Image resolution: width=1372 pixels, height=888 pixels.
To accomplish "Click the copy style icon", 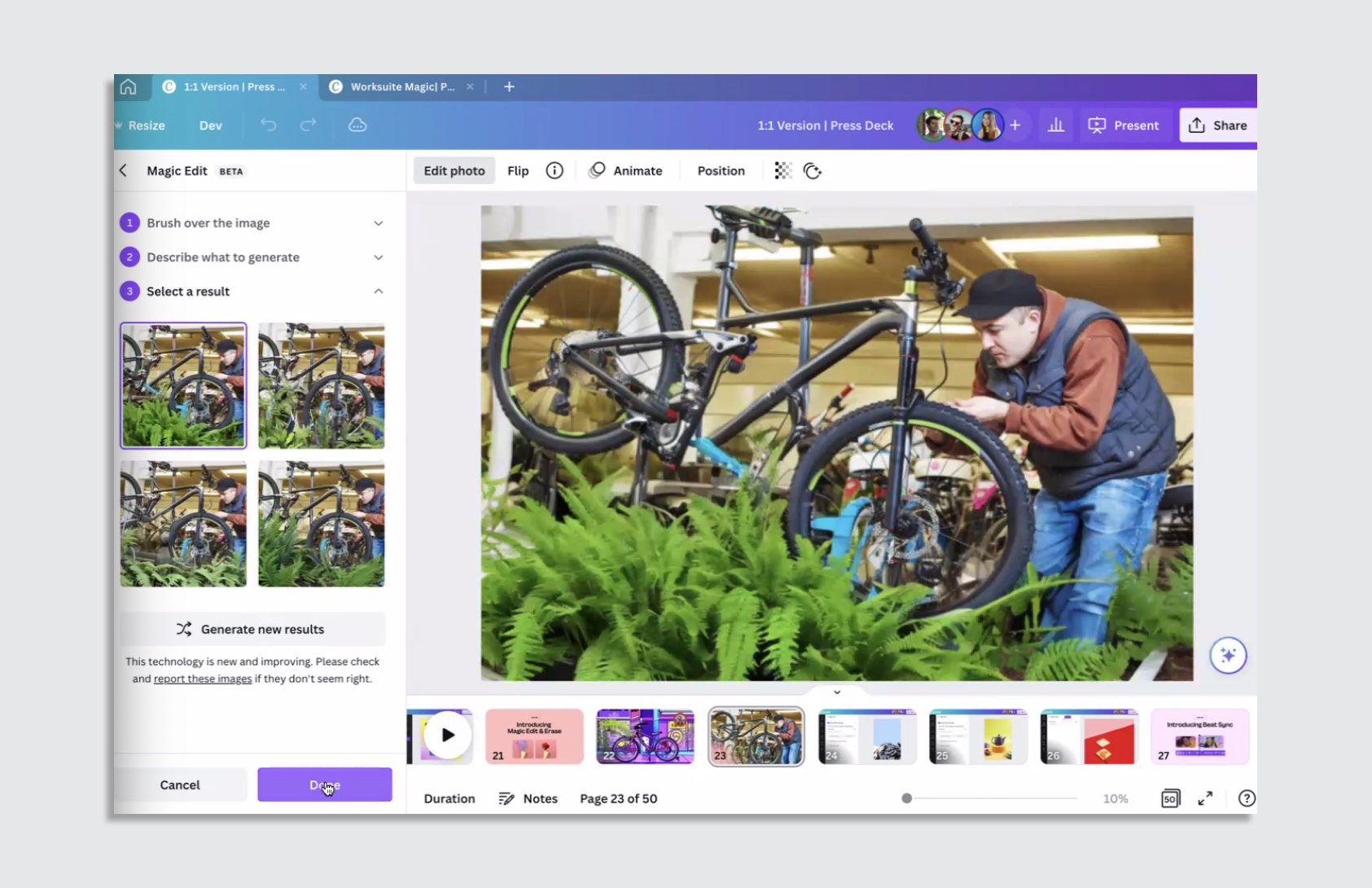I will (813, 170).
